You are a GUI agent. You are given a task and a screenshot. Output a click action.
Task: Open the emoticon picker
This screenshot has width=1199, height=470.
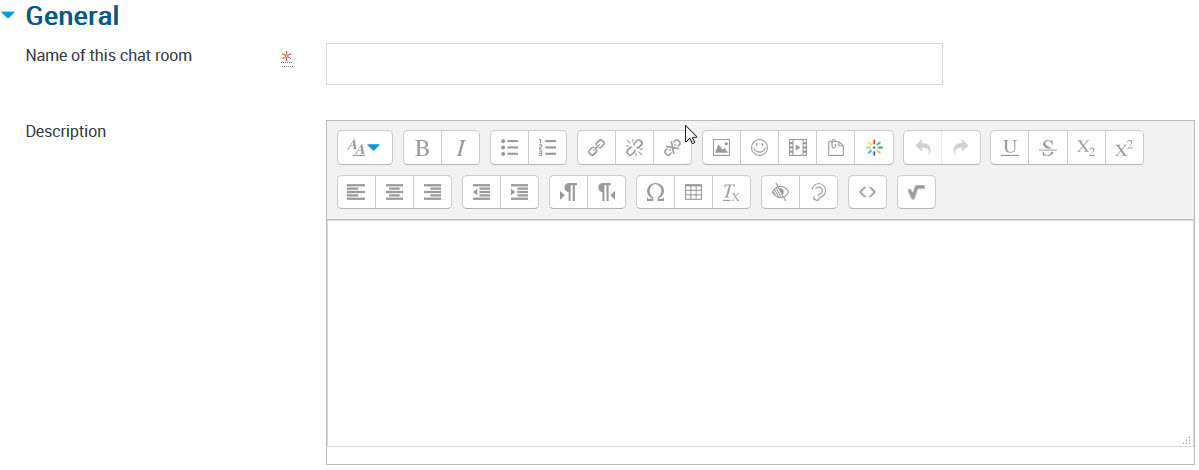click(x=759, y=147)
